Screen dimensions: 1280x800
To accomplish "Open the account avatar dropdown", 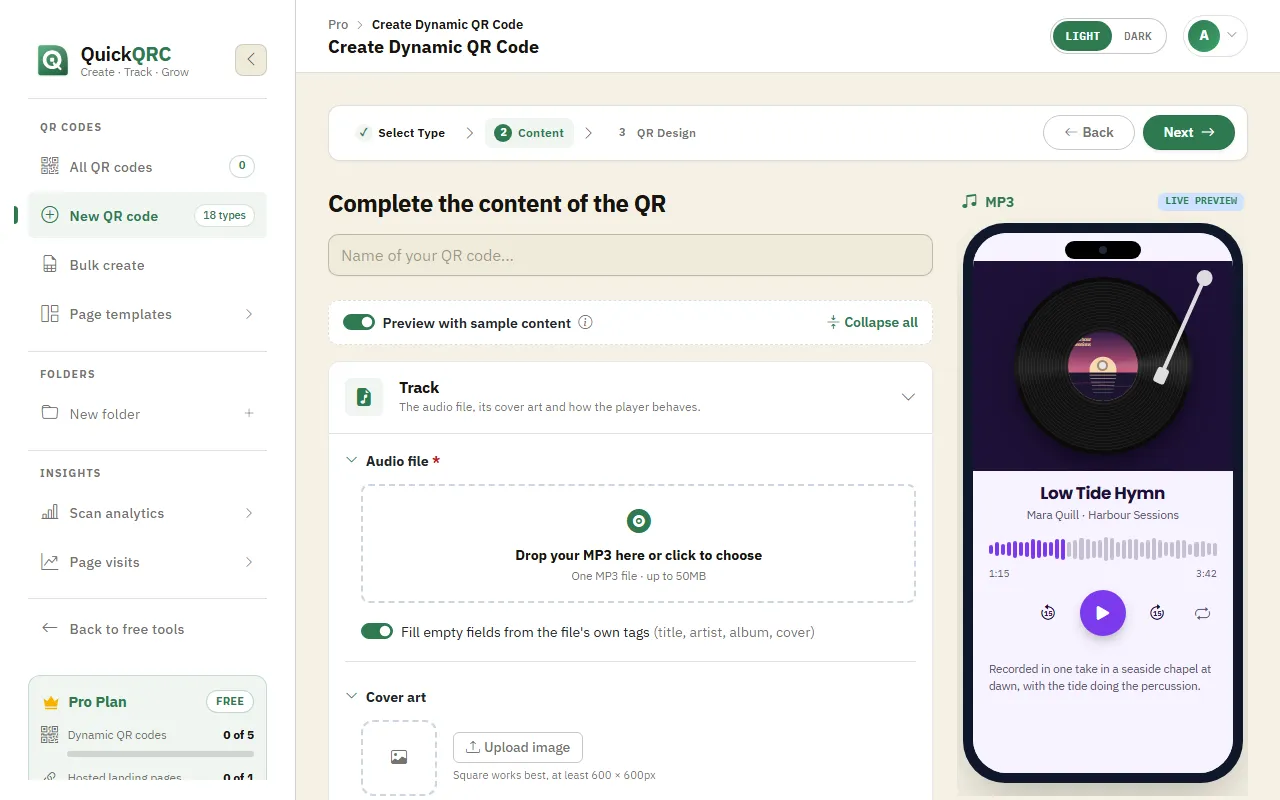I will pyautogui.click(x=1215, y=36).
